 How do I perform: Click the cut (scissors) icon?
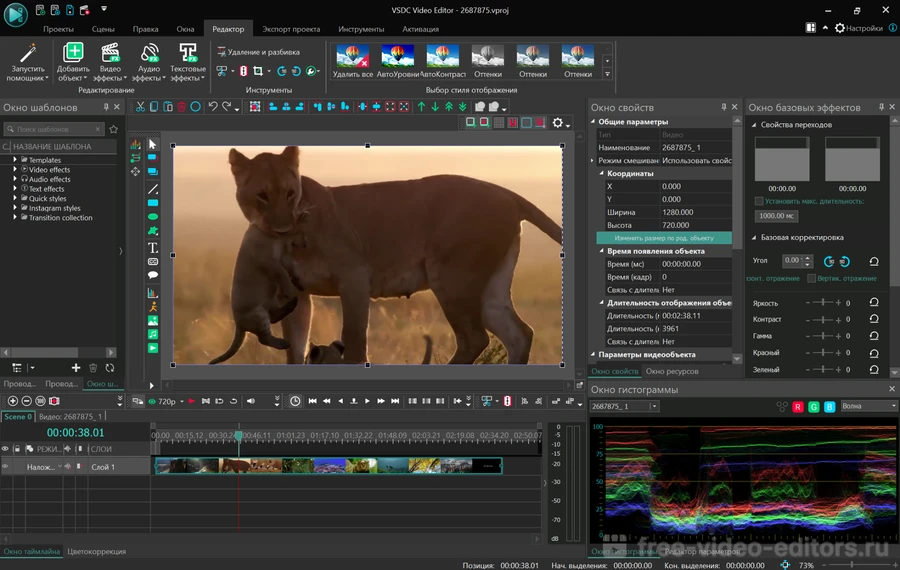[140, 107]
